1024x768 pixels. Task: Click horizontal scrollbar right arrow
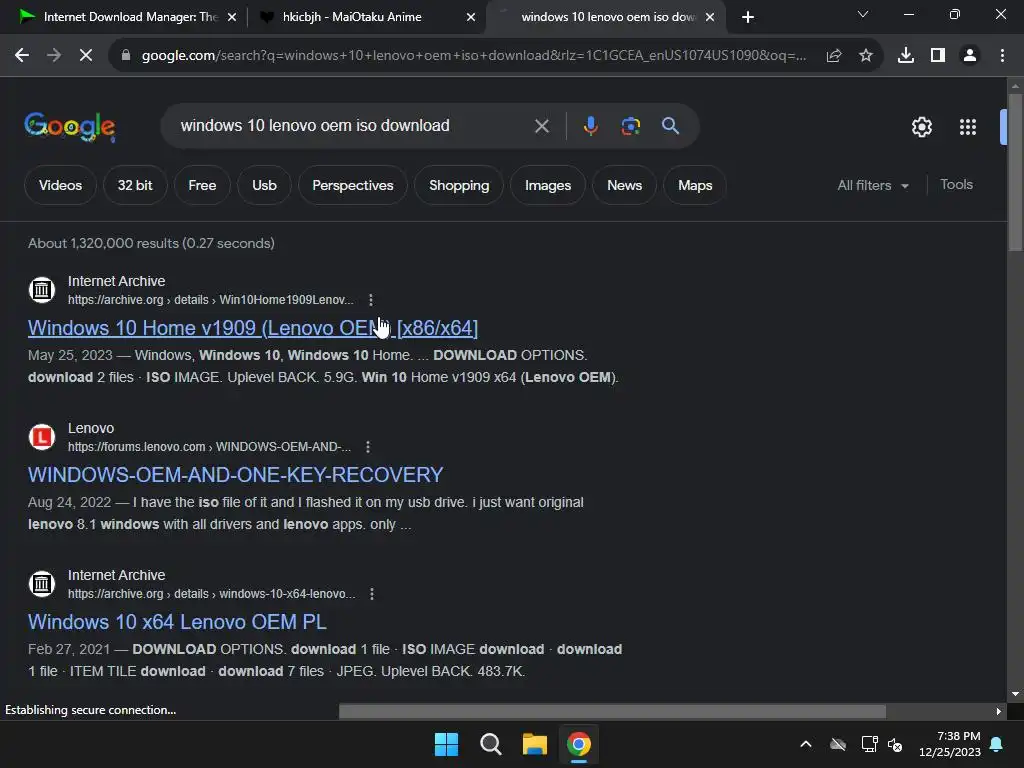click(x=999, y=711)
